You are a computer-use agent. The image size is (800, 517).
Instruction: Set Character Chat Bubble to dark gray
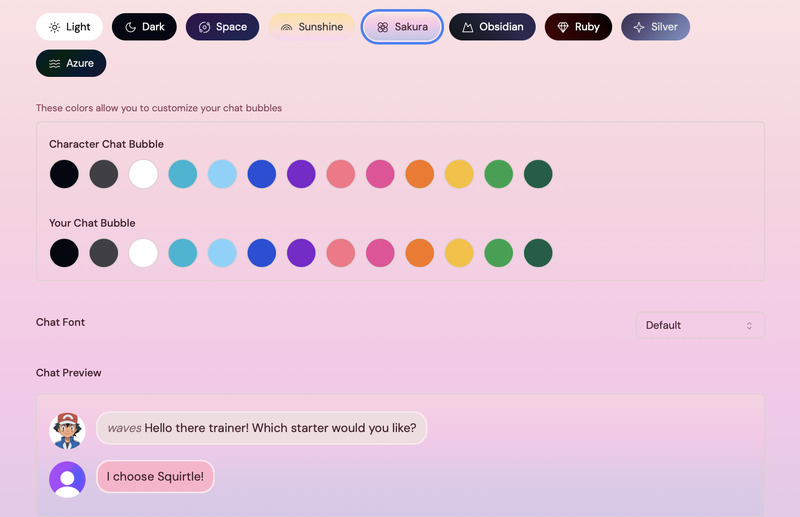point(104,174)
